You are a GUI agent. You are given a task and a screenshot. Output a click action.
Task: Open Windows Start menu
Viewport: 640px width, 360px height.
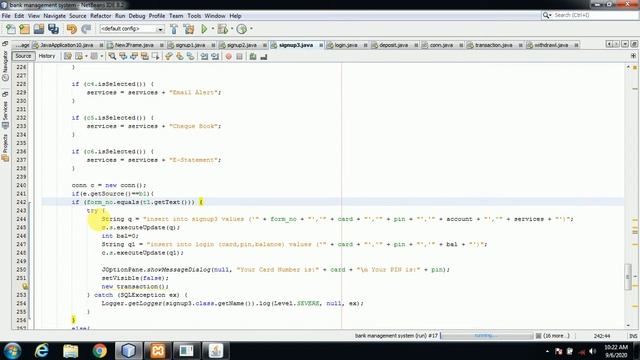12,351
